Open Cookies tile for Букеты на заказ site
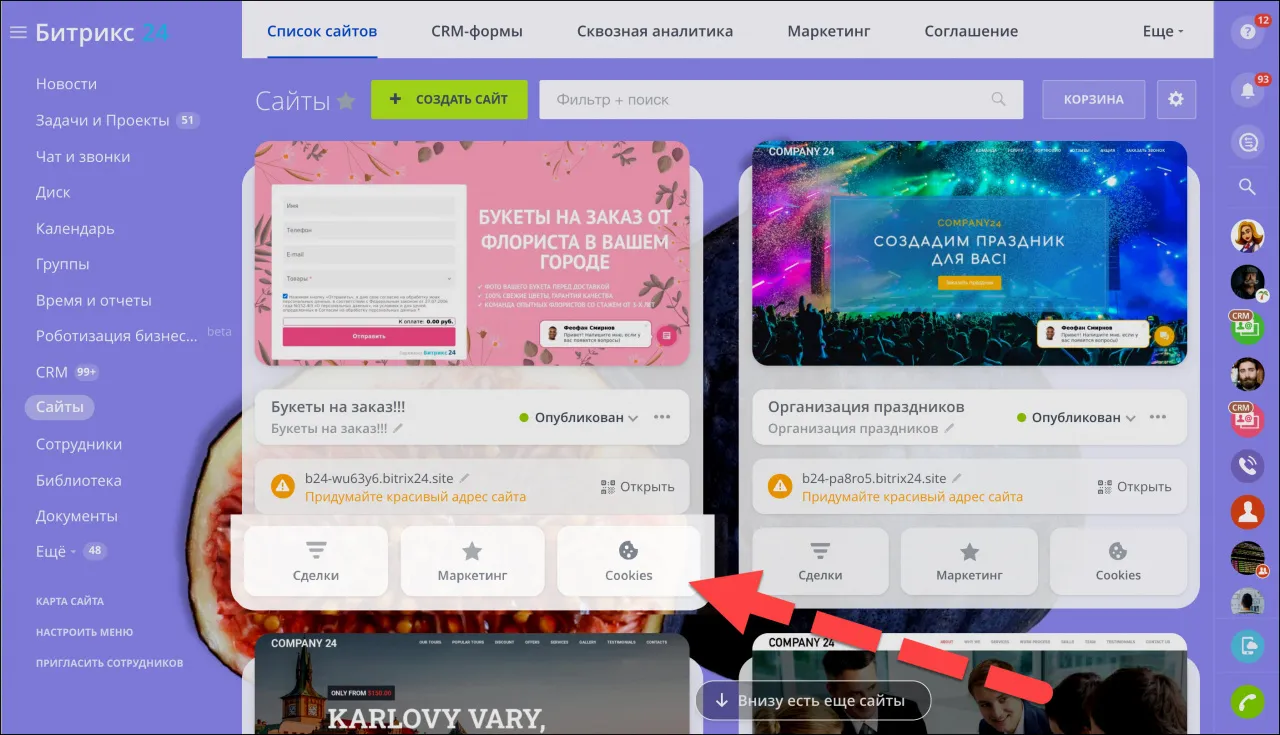 pyautogui.click(x=629, y=561)
